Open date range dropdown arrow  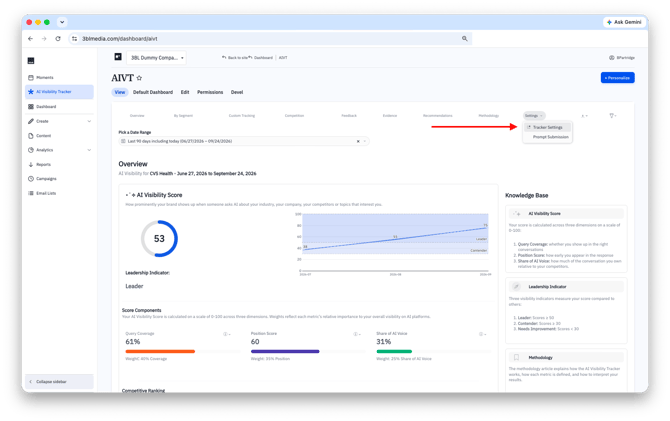point(364,141)
